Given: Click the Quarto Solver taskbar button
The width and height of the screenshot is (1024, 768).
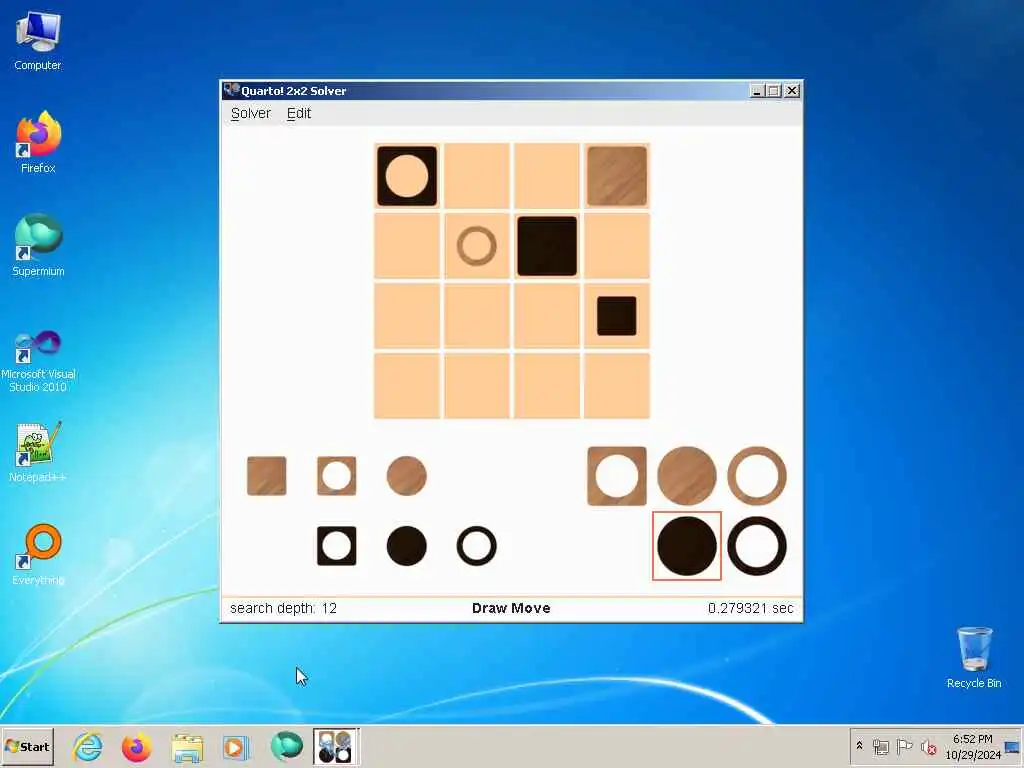Looking at the screenshot, I should [x=336, y=746].
